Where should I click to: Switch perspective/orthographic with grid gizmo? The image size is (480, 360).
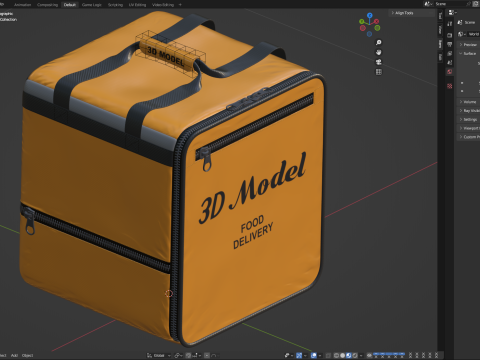[x=379, y=72]
